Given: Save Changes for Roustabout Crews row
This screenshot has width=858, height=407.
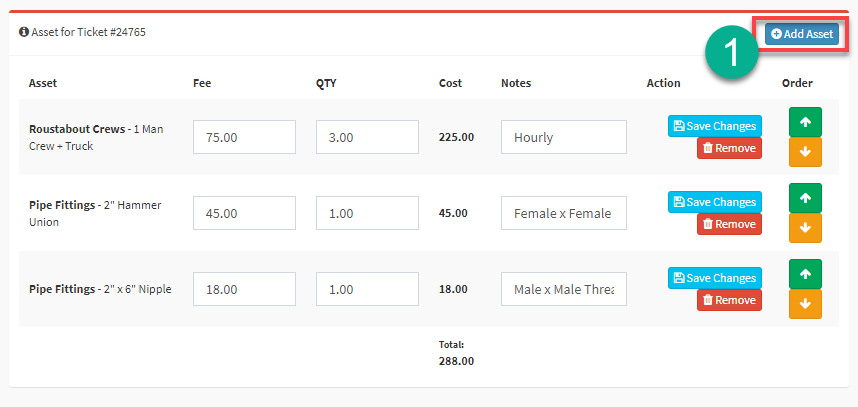Looking at the screenshot, I should 715,126.
